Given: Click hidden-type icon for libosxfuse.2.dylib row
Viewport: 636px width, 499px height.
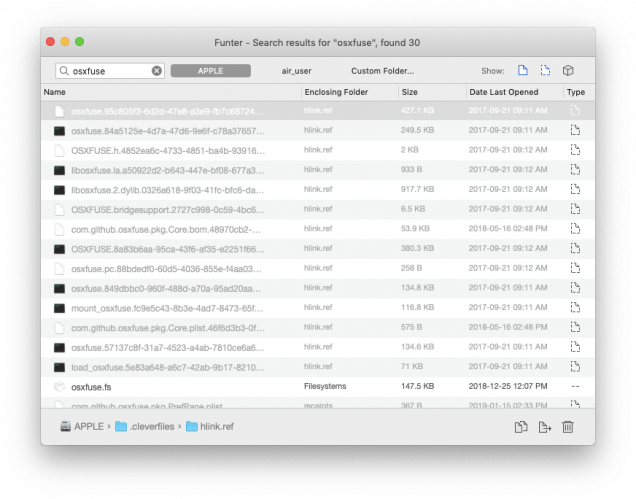Looking at the screenshot, I should [x=575, y=189].
